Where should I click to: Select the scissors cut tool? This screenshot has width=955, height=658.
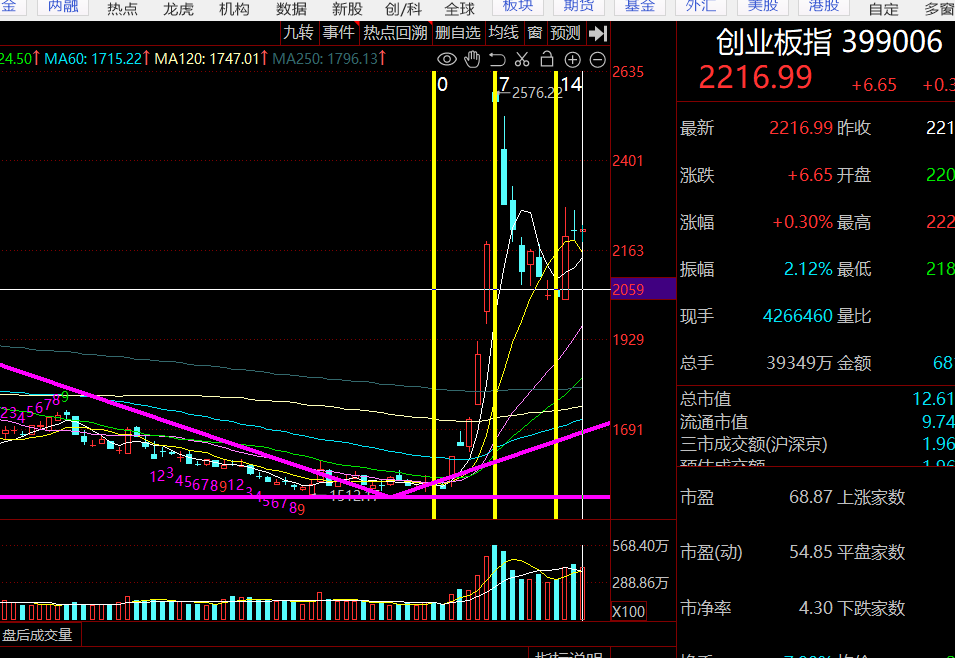522,59
